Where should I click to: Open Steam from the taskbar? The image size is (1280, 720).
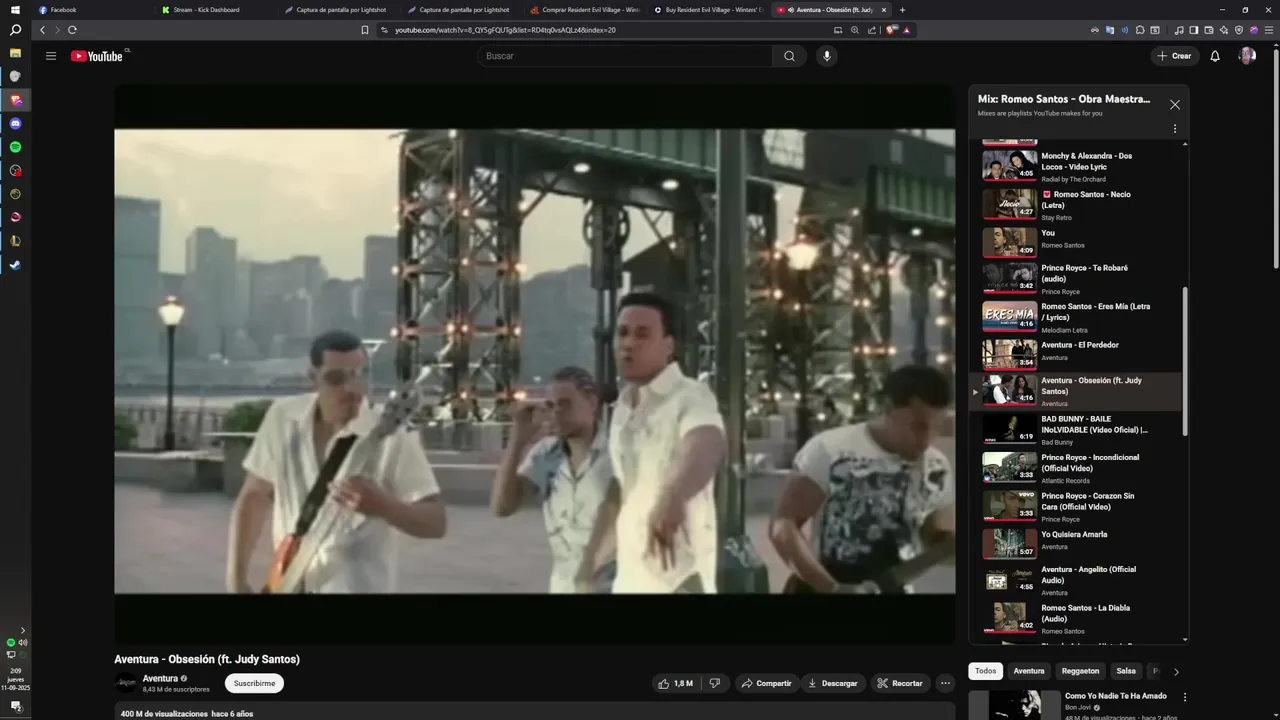[15, 265]
